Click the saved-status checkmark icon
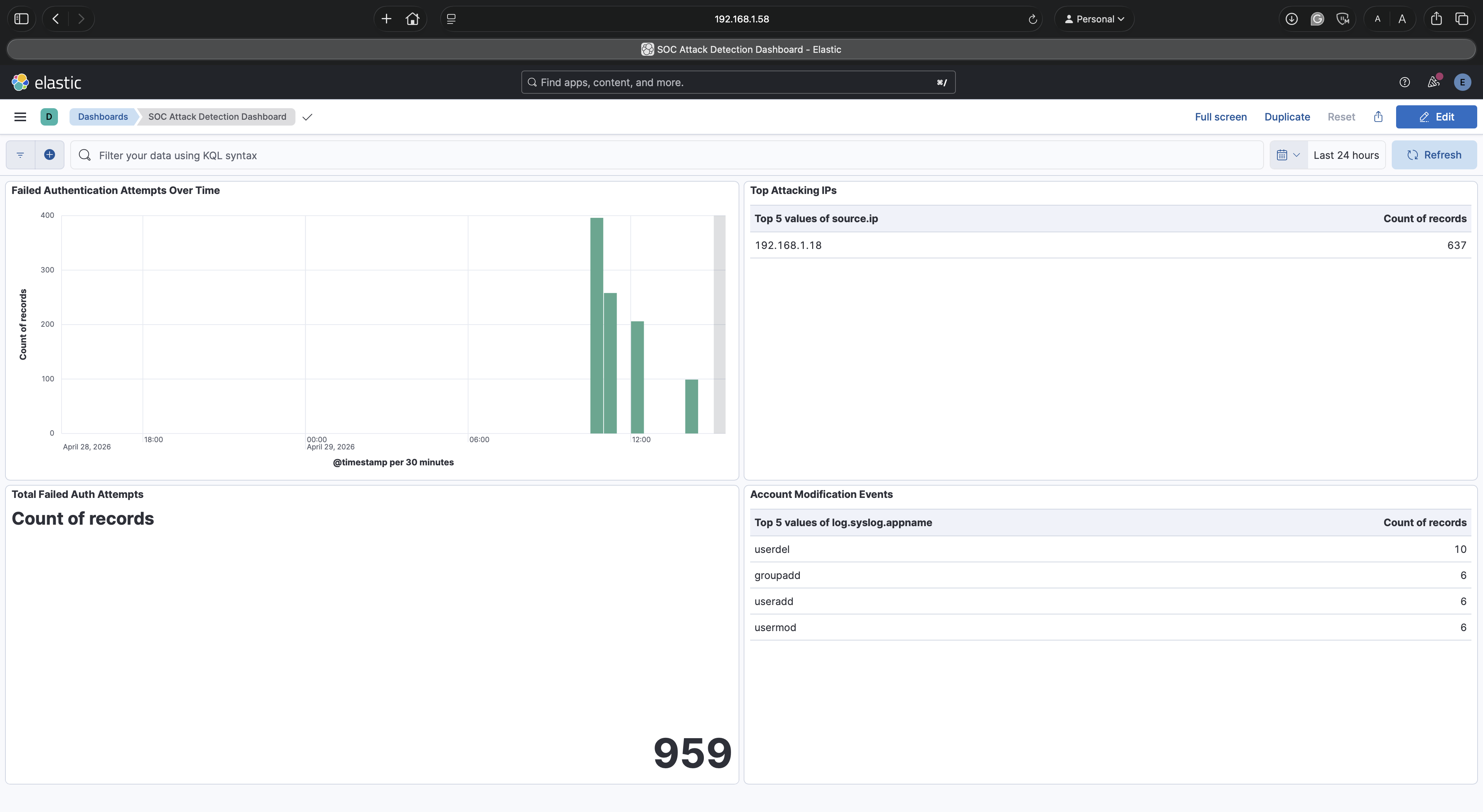The height and width of the screenshot is (812, 1483). (x=307, y=117)
